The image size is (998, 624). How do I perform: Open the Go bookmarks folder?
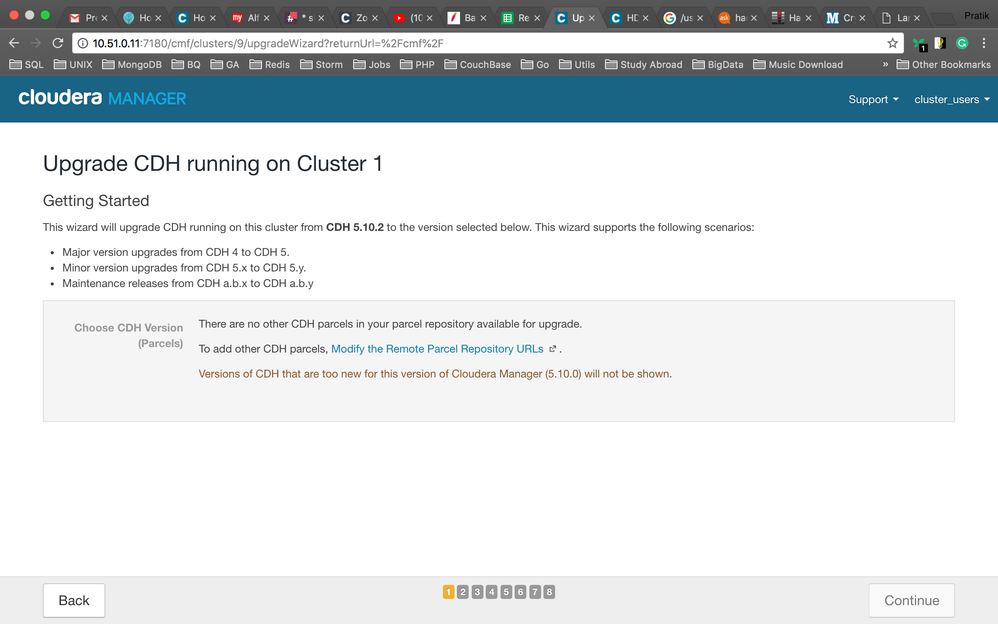click(535, 64)
